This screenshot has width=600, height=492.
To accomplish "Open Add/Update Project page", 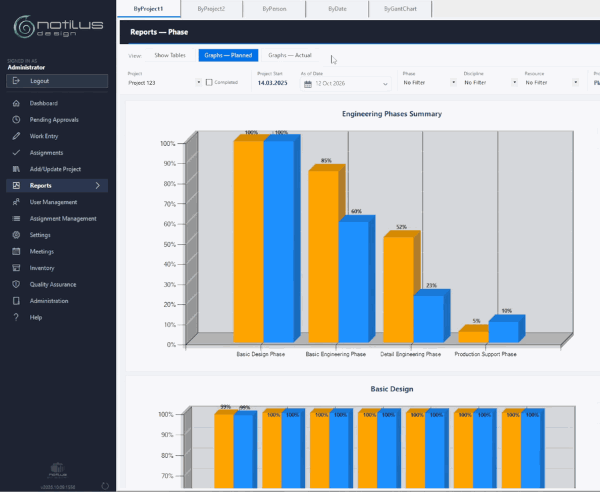I will 55,169.
